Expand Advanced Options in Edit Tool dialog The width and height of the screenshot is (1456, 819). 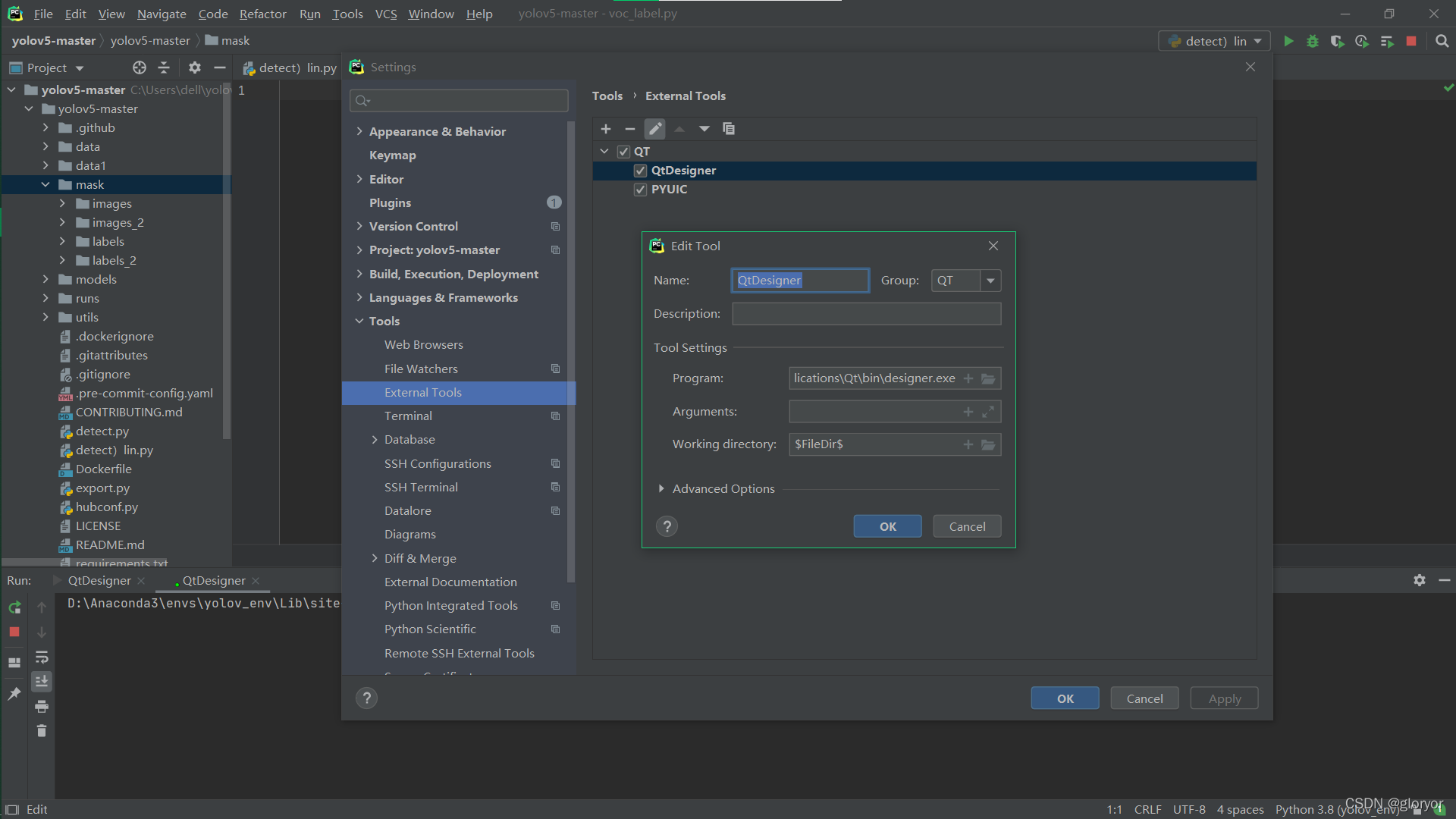(x=661, y=488)
